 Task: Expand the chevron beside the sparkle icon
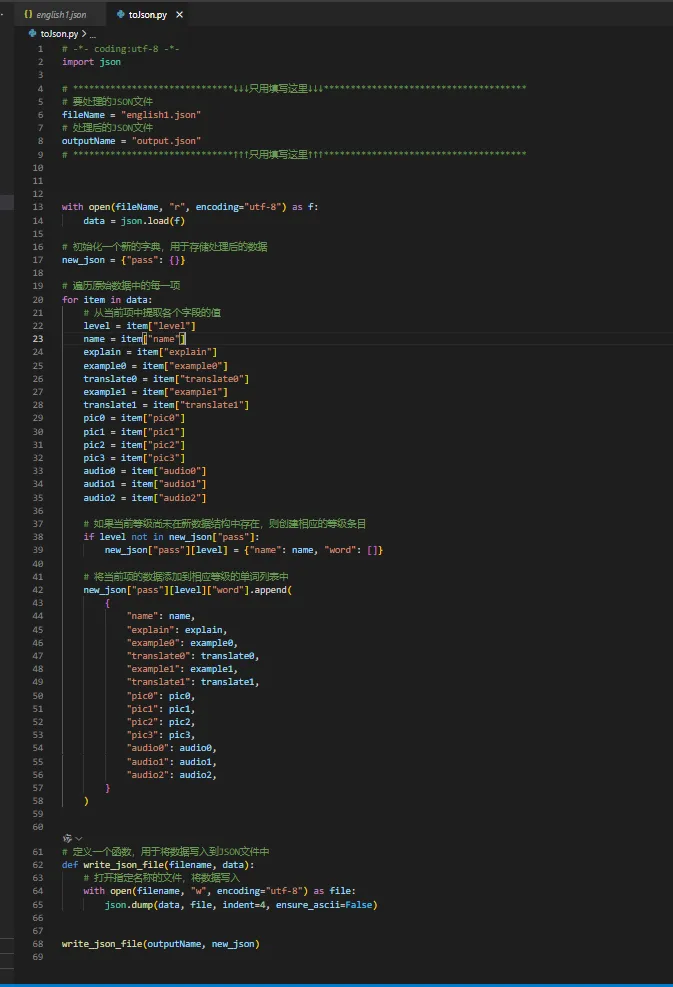(79, 838)
